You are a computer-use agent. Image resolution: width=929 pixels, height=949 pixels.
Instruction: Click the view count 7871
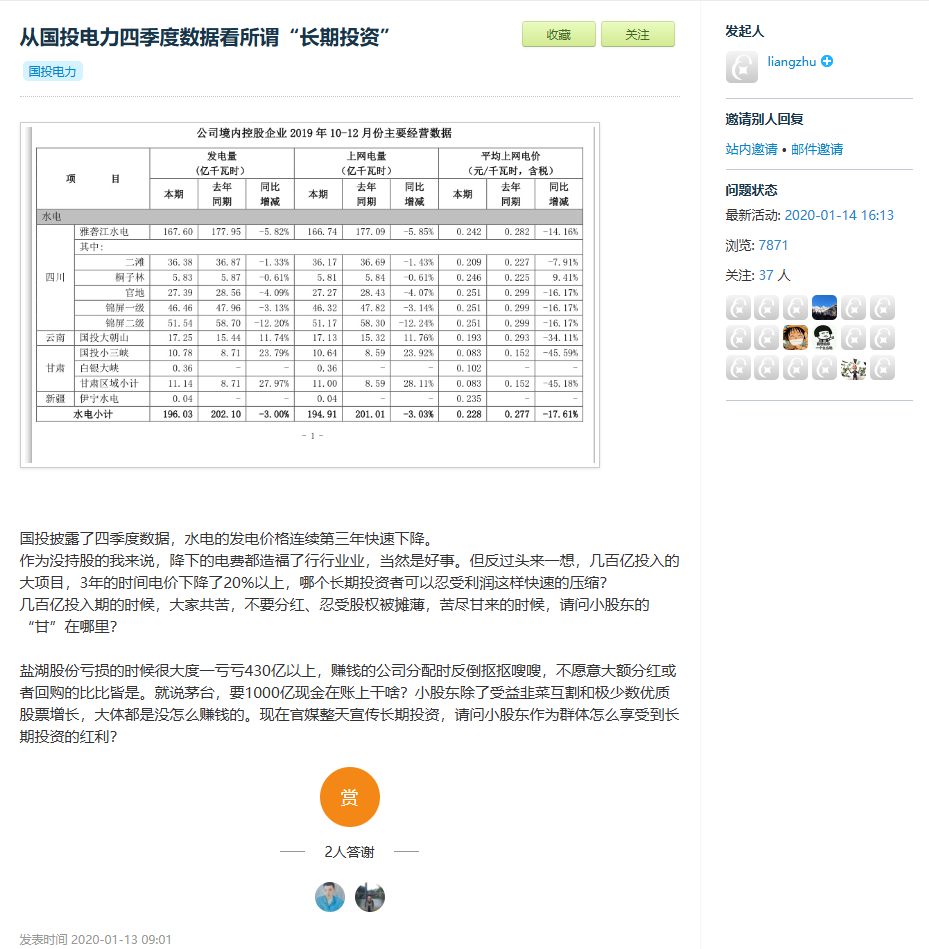773,245
